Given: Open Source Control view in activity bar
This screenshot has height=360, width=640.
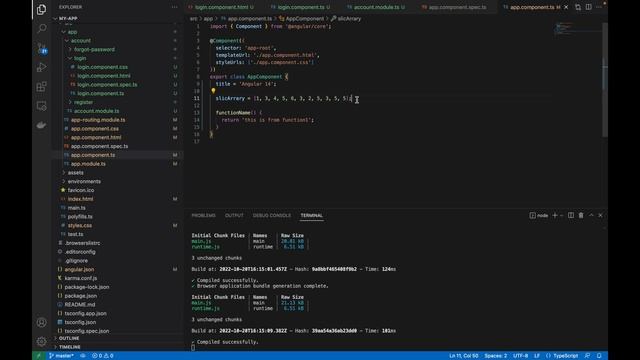Looking at the screenshot, I should click(x=41, y=48).
